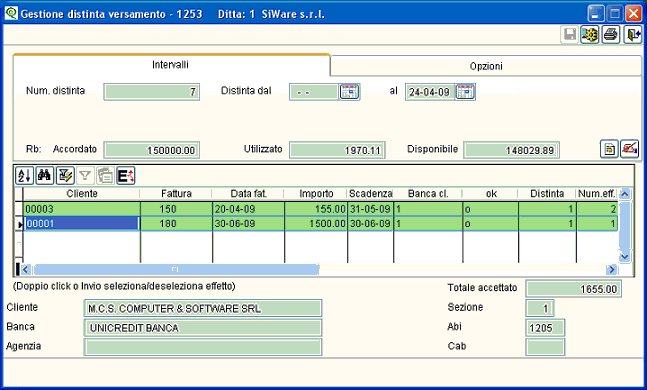Click the note icon beside Disponibile
Image resolution: width=647 pixels, height=390 pixels.
609,149
